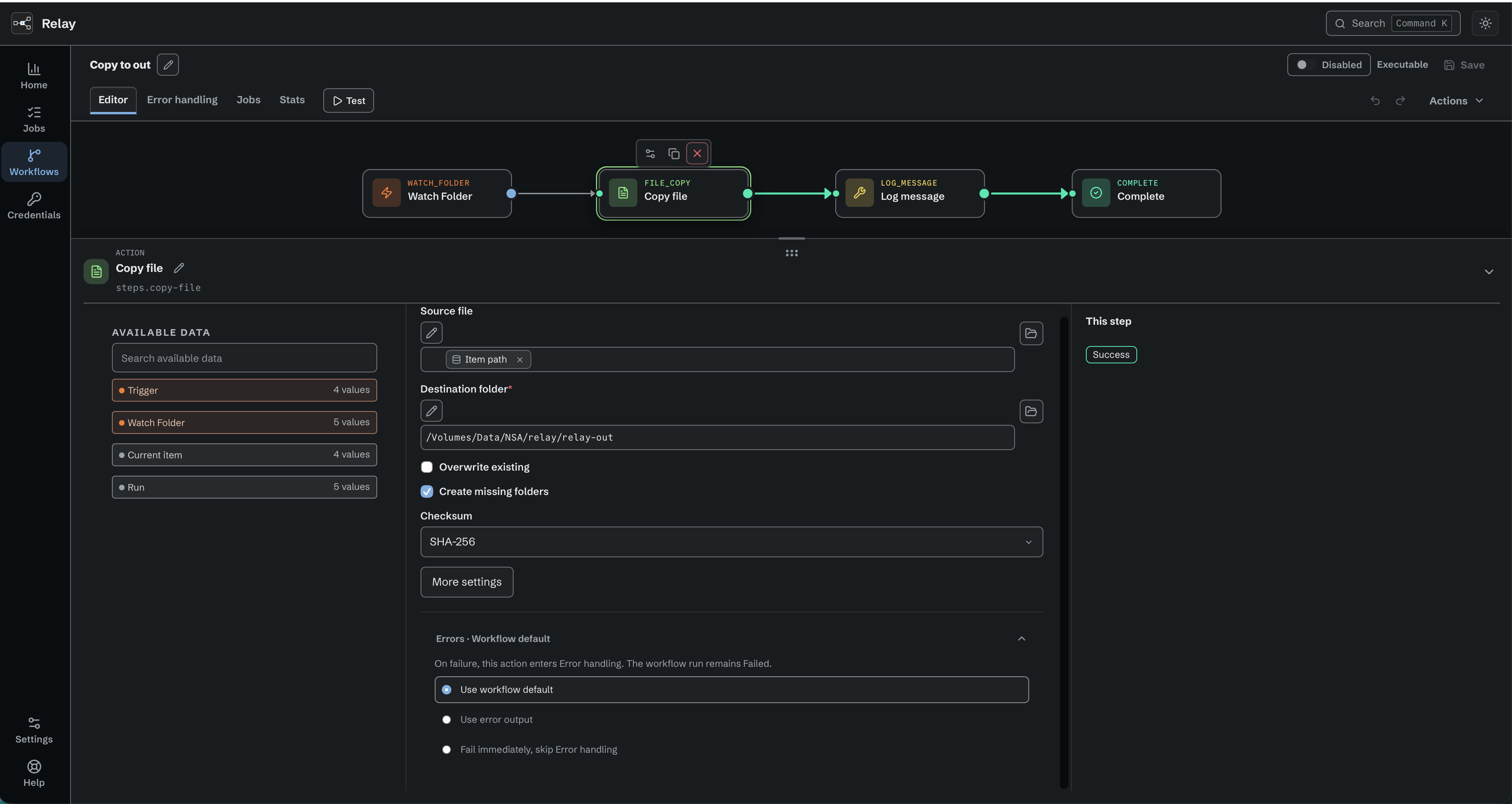
Task: Browse folder for Source file
Action: (x=1031, y=333)
